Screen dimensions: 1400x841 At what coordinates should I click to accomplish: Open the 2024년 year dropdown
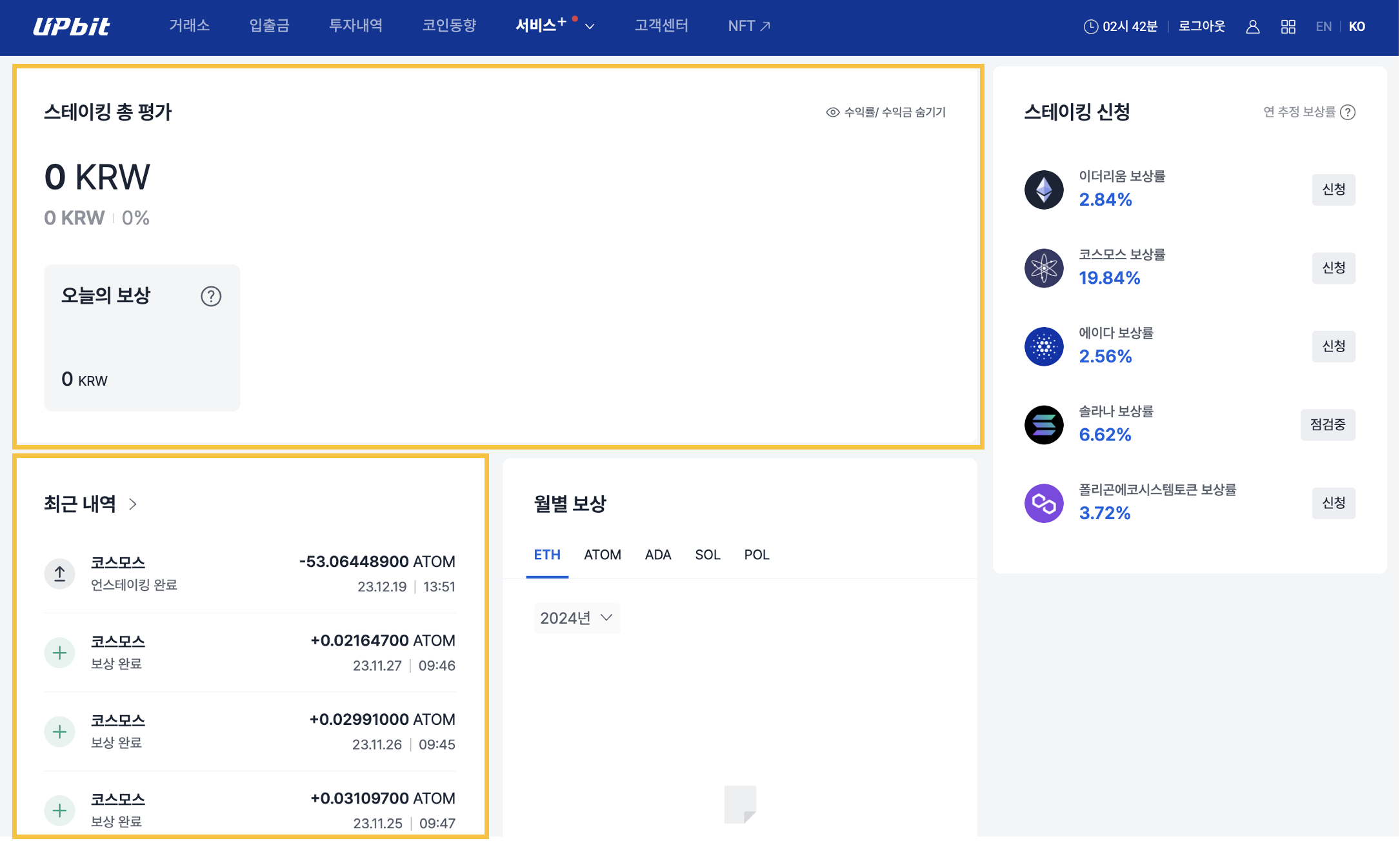pos(577,618)
